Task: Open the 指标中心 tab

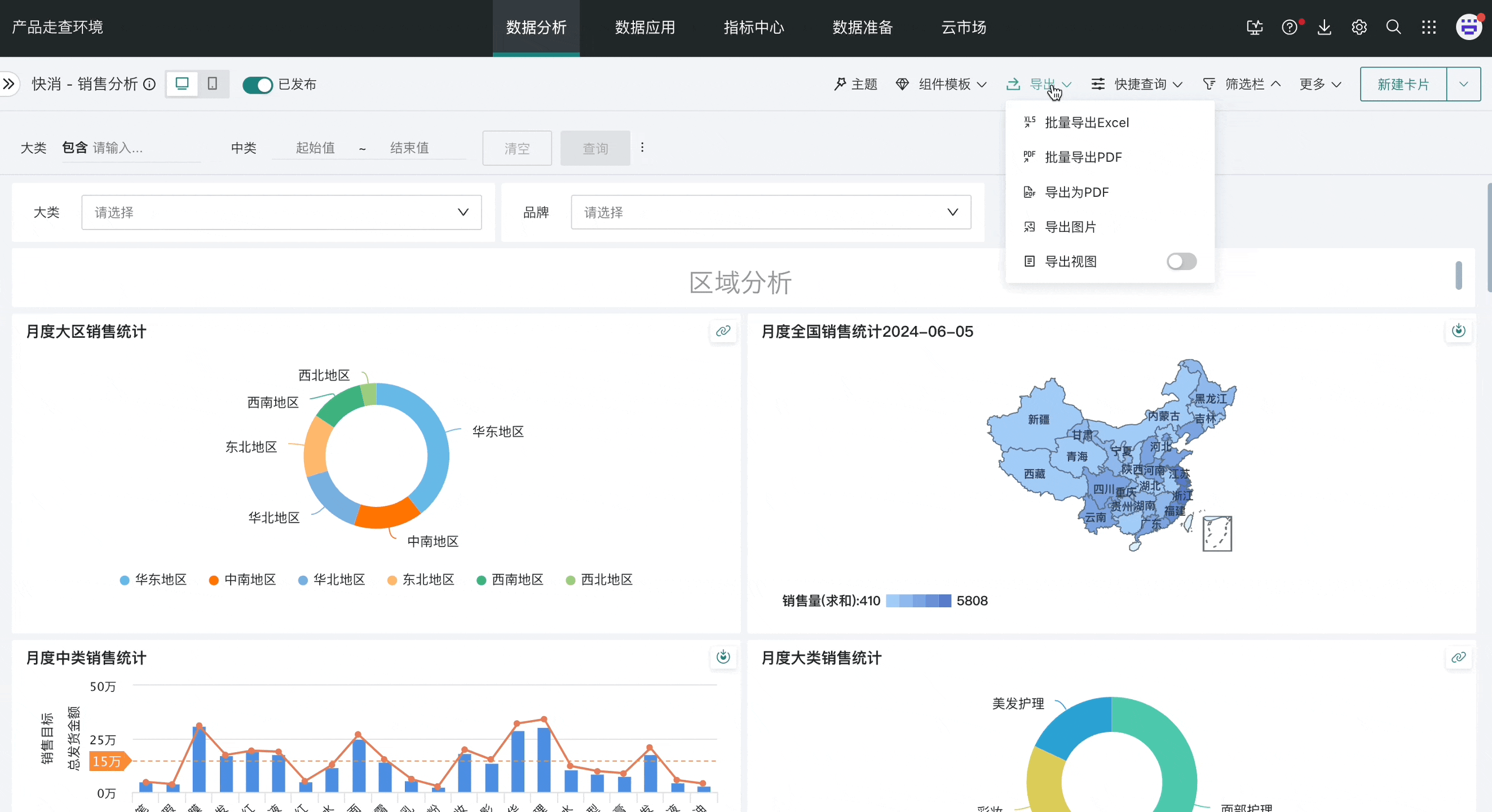Action: click(754, 28)
